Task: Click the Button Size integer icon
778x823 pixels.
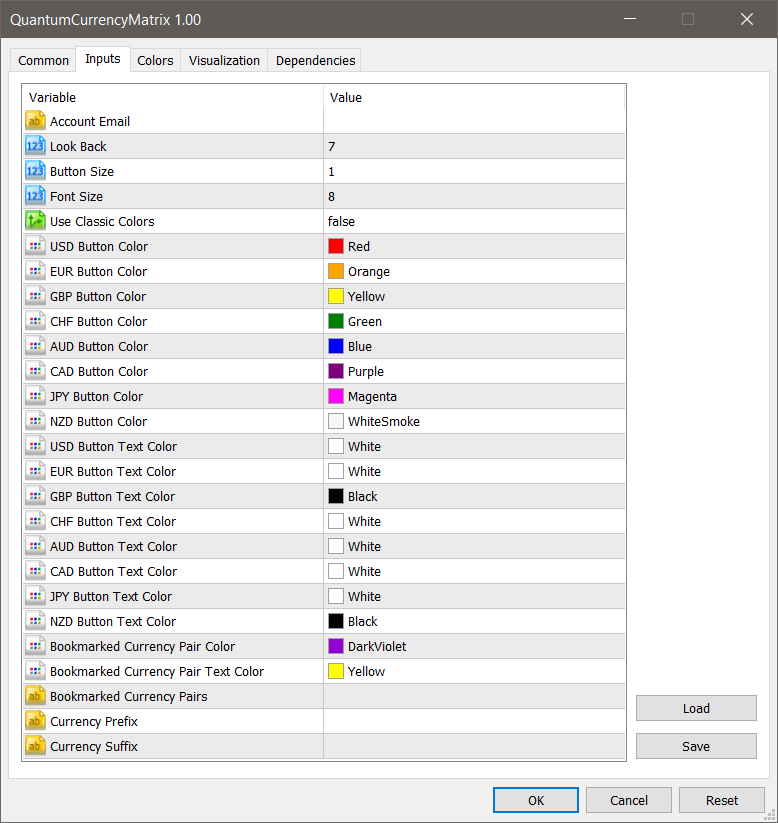Action: [x=35, y=171]
